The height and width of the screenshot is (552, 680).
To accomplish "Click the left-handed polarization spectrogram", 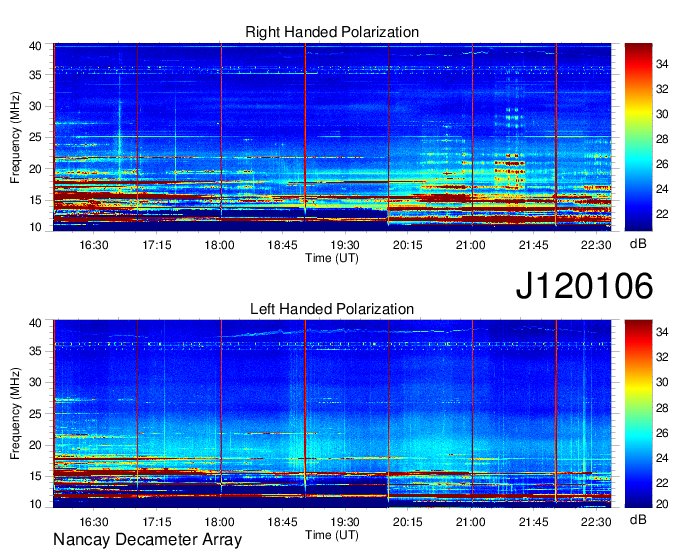I will pos(332,414).
